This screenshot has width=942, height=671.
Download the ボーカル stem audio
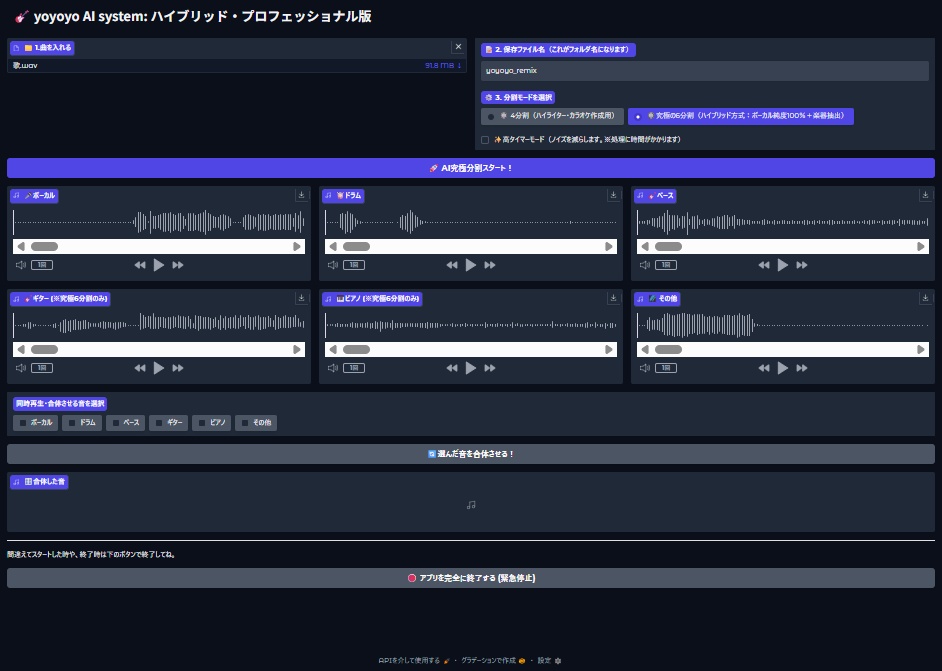[301, 196]
